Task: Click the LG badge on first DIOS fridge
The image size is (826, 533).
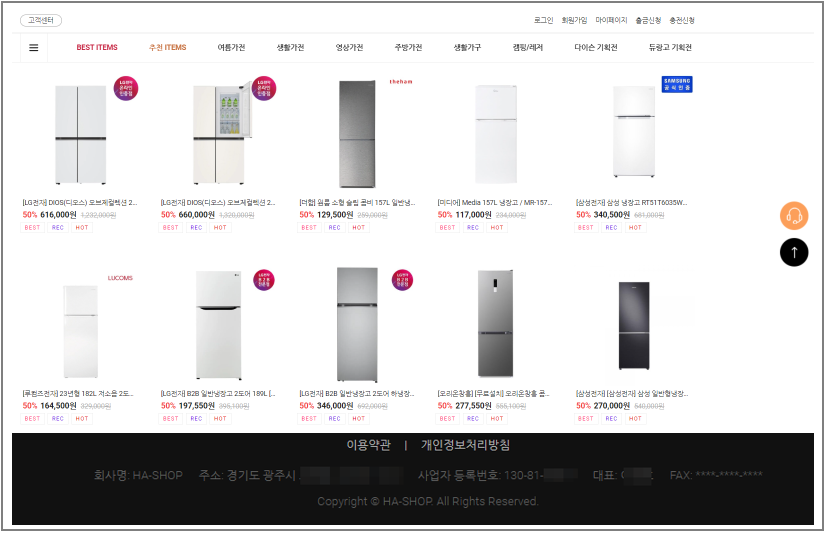Action: [x=126, y=88]
